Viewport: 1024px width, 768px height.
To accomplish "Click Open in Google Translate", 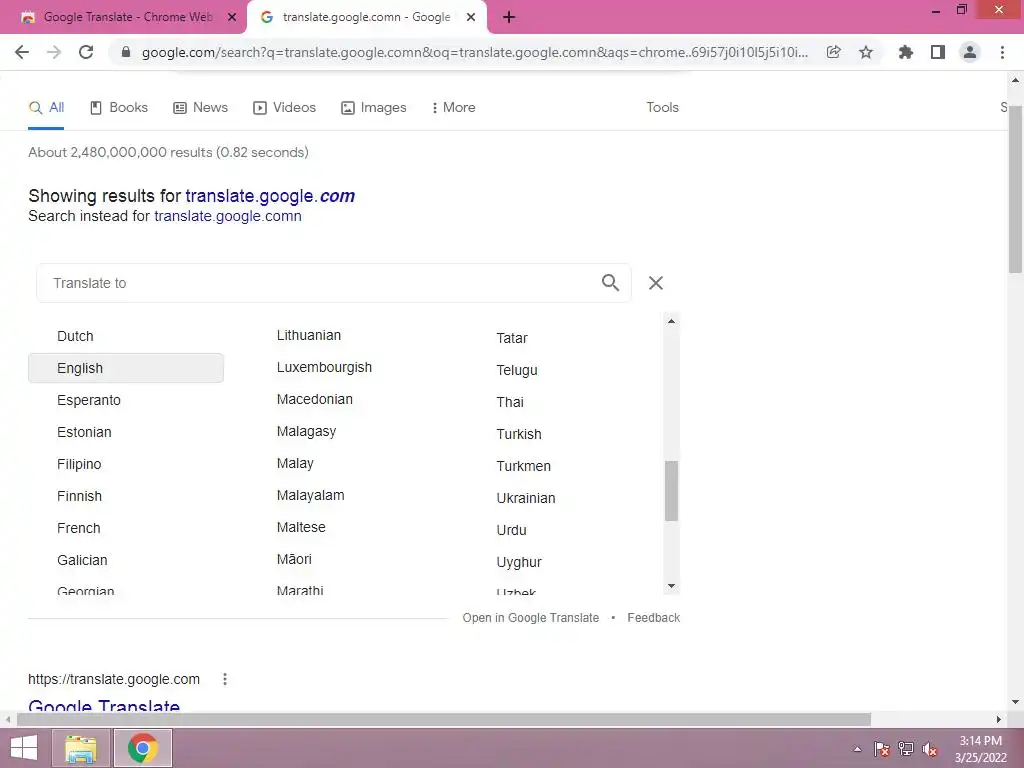I will coord(530,618).
